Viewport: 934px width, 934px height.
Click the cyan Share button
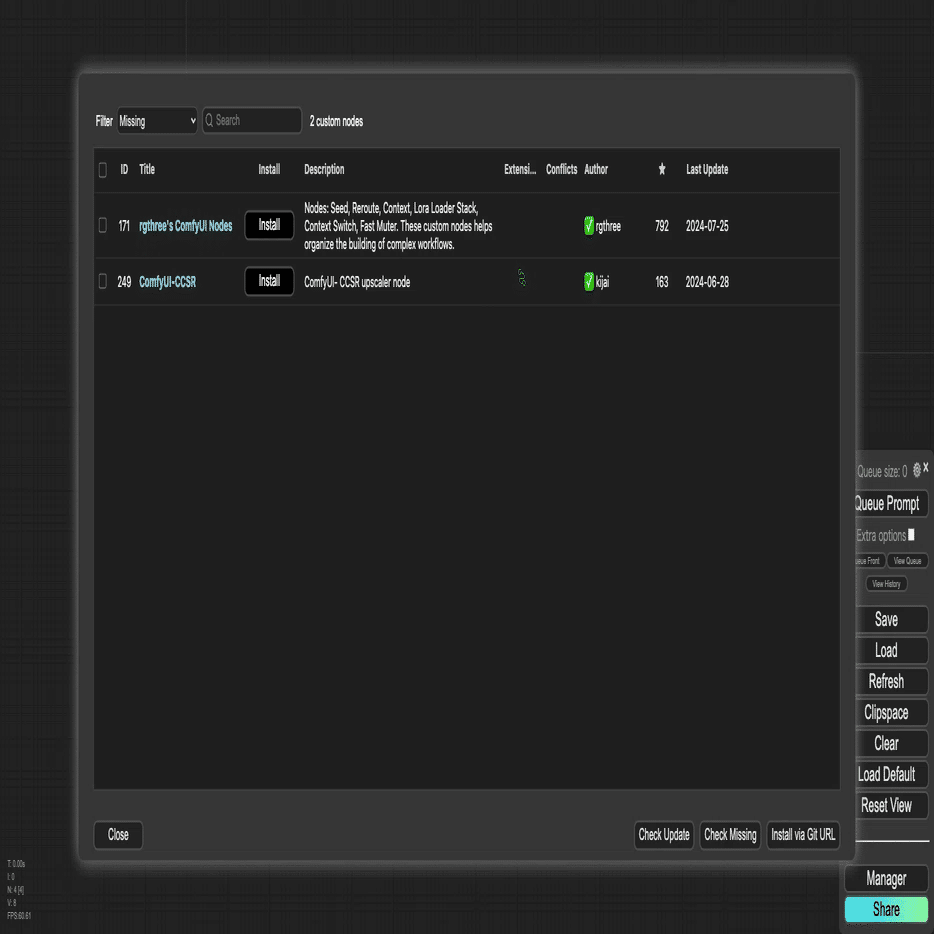point(886,910)
